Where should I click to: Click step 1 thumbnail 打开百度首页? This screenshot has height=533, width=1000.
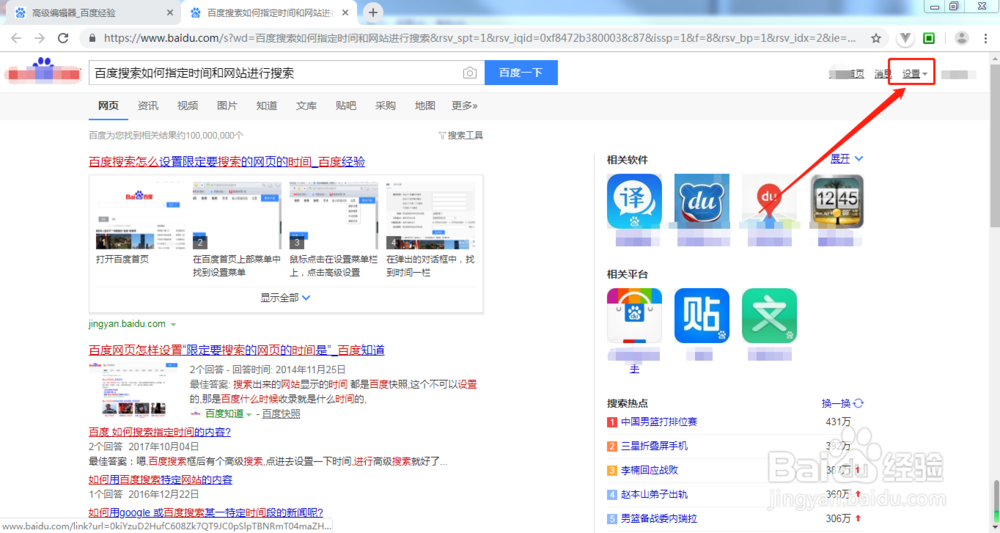coord(140,215)
